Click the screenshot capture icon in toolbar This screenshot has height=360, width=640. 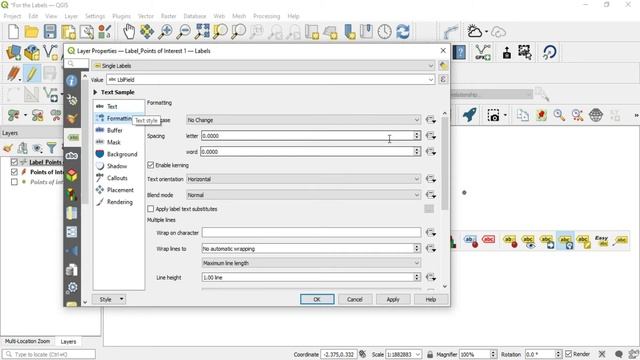pos(493,115)
